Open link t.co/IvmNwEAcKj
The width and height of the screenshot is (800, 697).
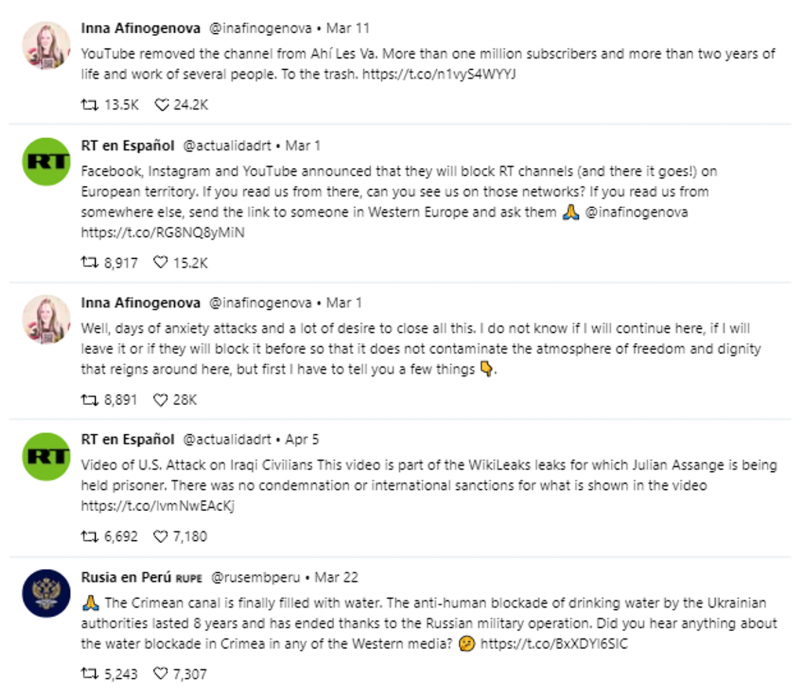pos(158,506)
